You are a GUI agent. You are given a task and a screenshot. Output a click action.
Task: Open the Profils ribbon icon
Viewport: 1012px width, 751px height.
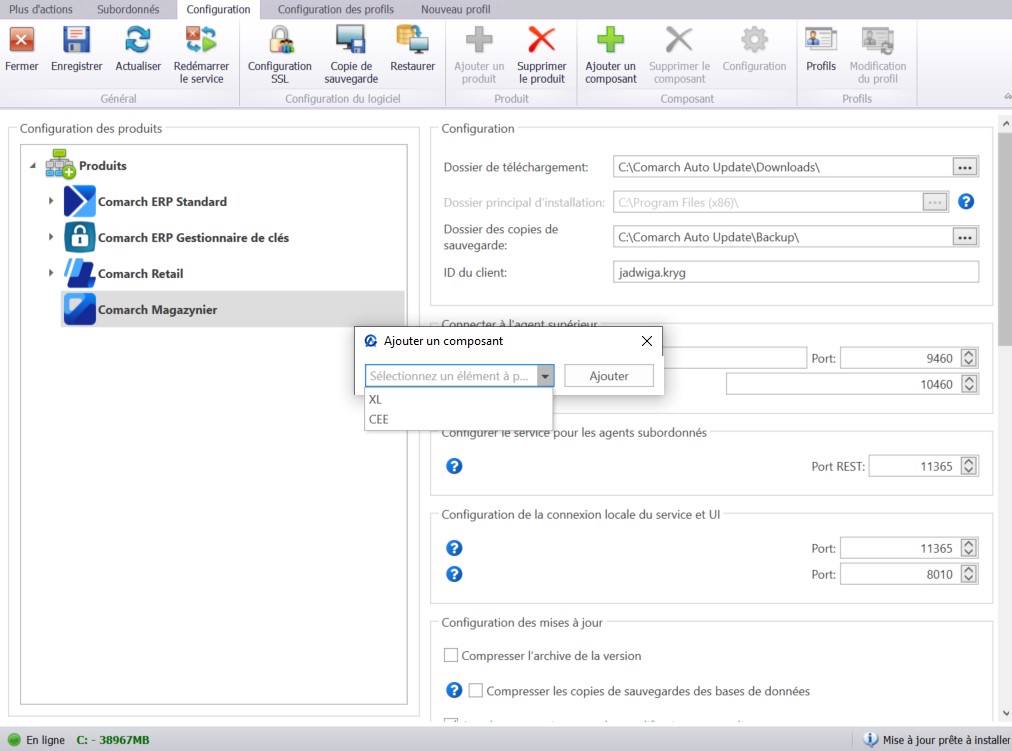point(820,40)
